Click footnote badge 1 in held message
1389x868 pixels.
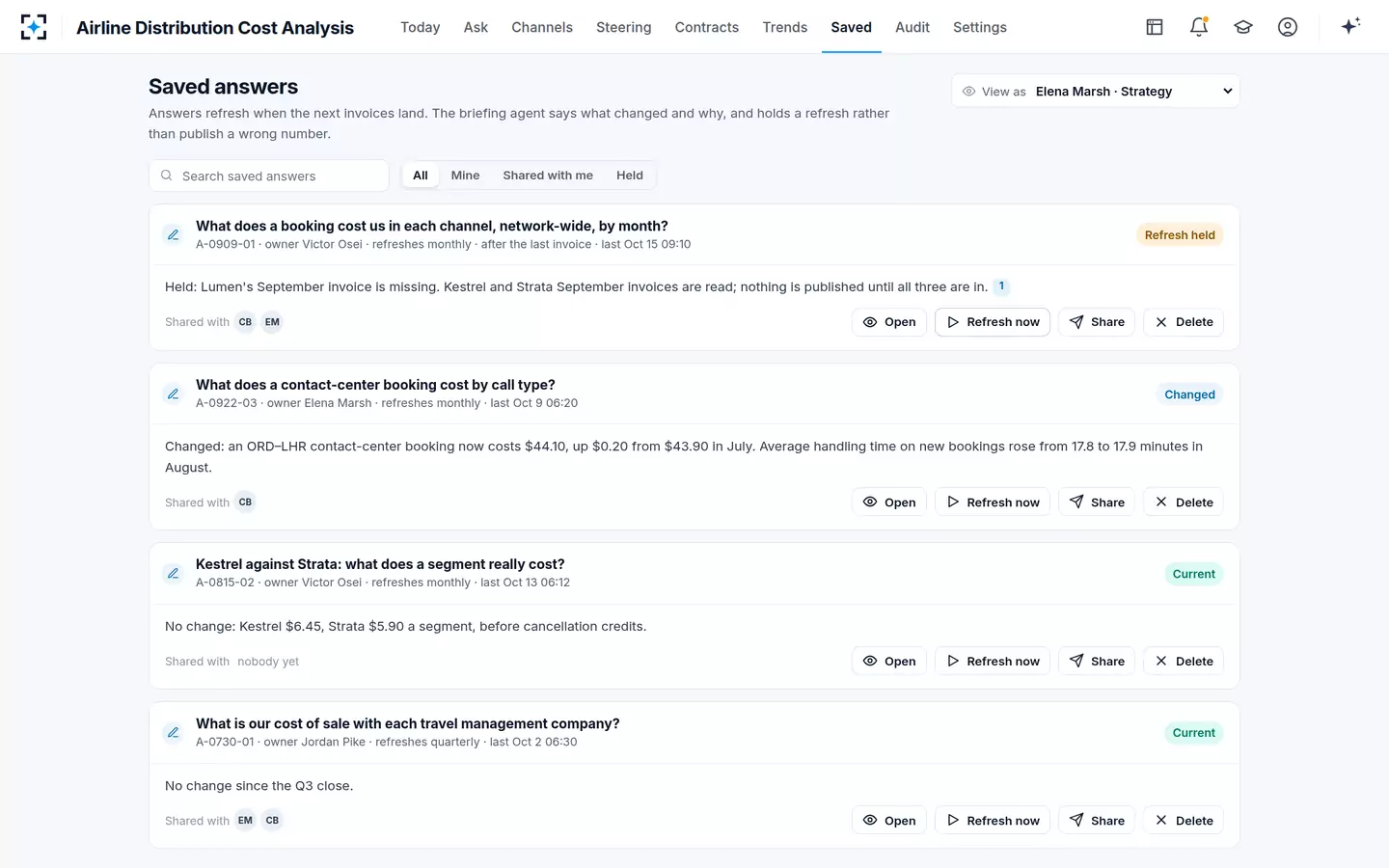click(x=1001, y=286)
